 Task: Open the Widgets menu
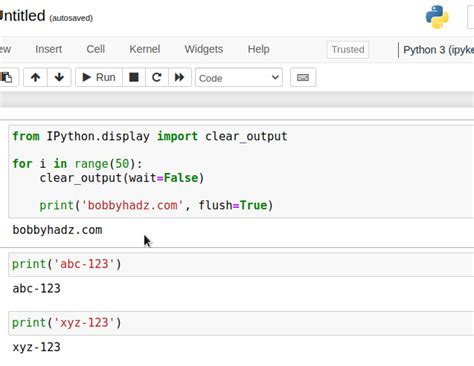pos(204,49)
